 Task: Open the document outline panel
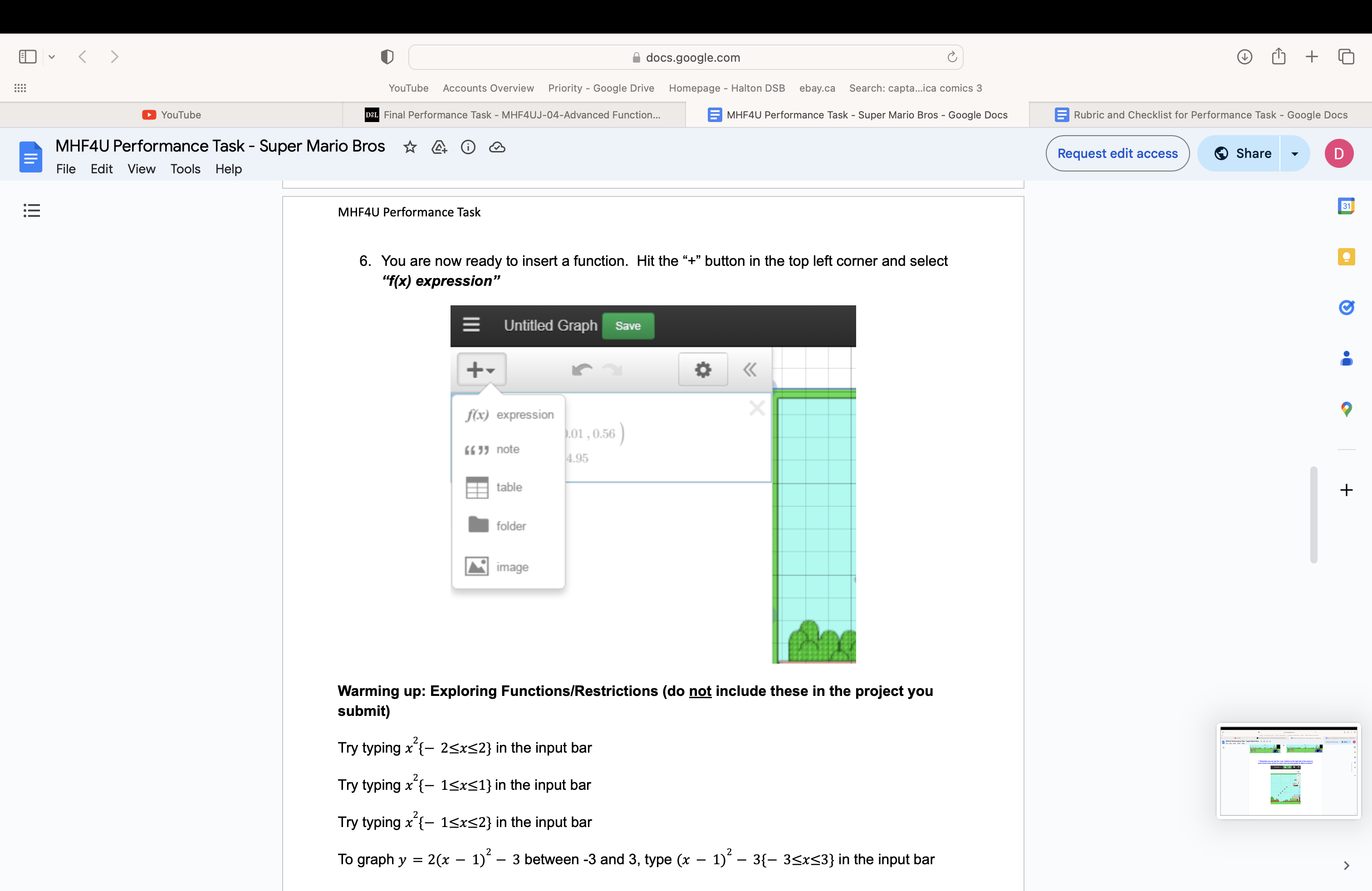(32, 211)
